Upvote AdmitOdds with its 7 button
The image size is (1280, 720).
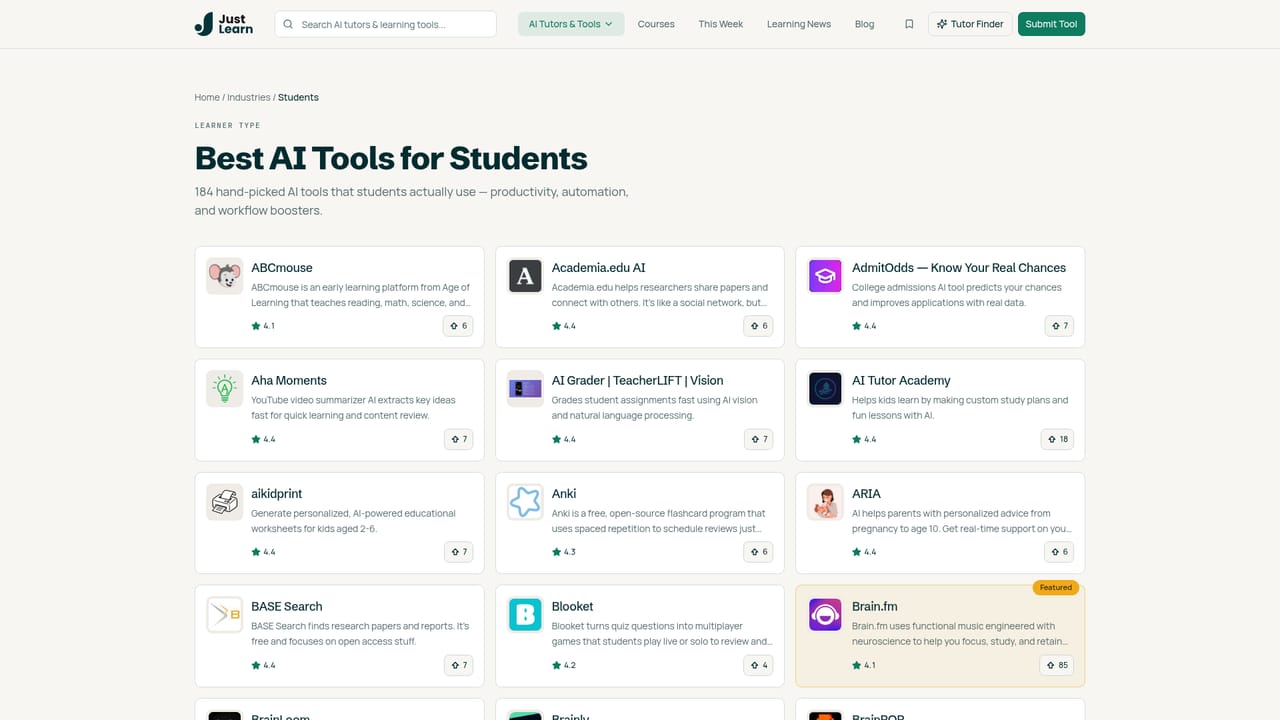(1059, 326)
